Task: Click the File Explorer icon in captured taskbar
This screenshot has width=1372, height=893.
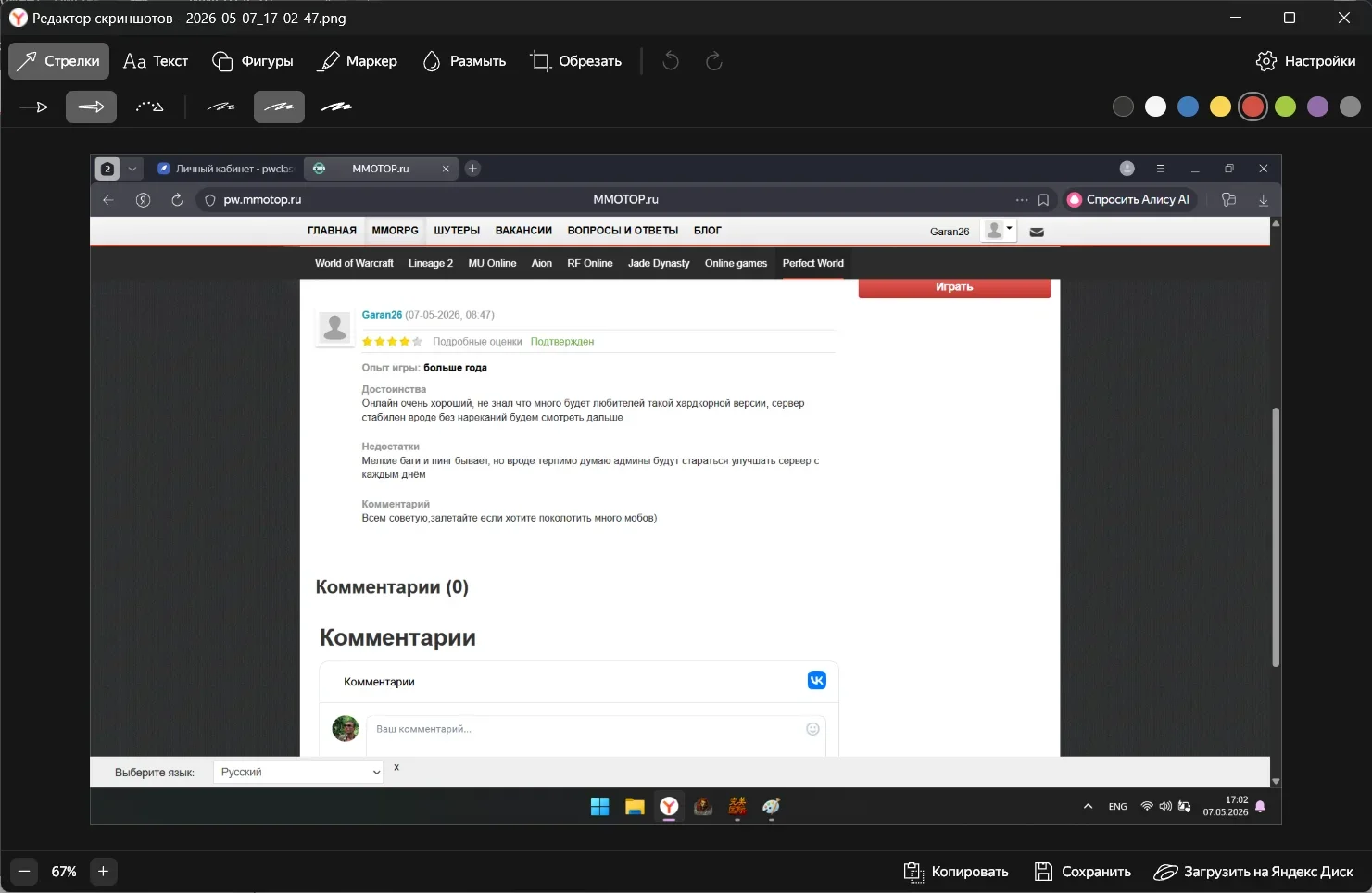Action: (635, 807)
